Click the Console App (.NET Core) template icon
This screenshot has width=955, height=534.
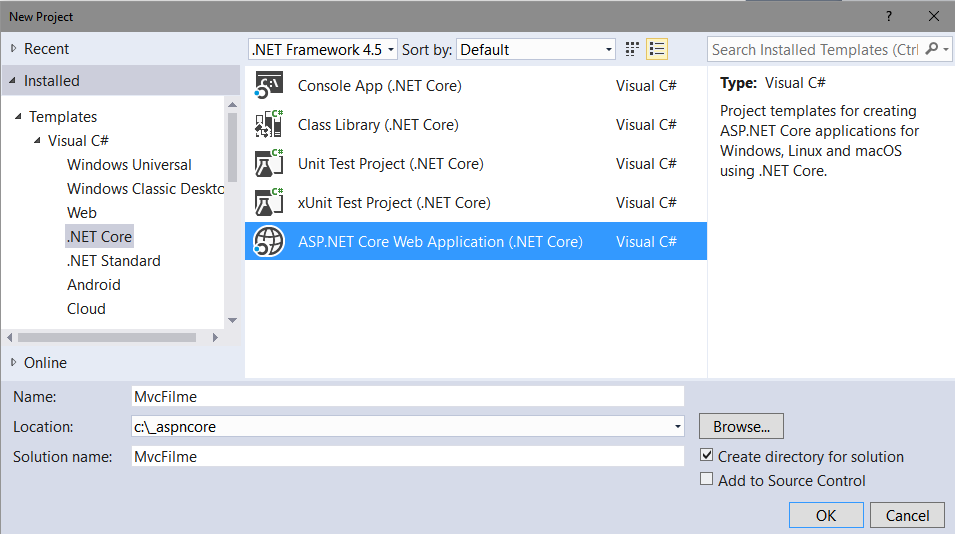click(269, 85)
